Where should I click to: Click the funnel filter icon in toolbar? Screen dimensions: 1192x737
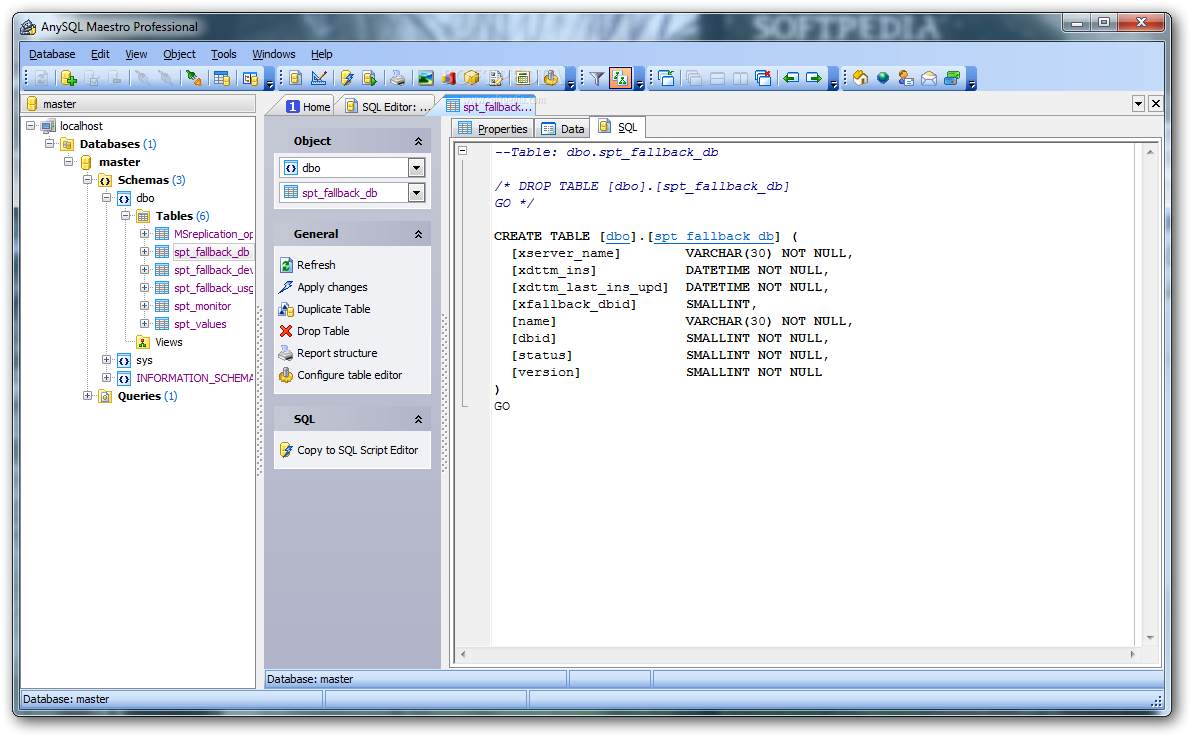(x=597, y=78)
